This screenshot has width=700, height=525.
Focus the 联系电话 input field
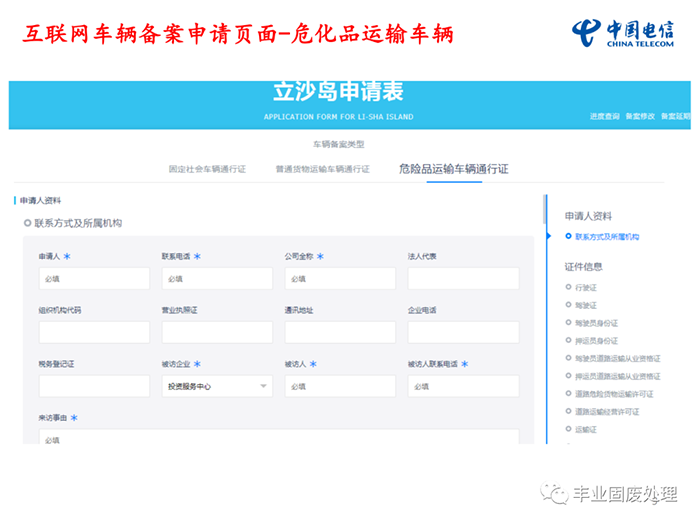[217, 279]
